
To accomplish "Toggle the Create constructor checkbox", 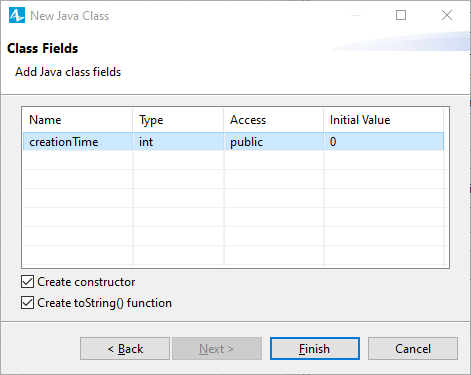I will point(27,282).
